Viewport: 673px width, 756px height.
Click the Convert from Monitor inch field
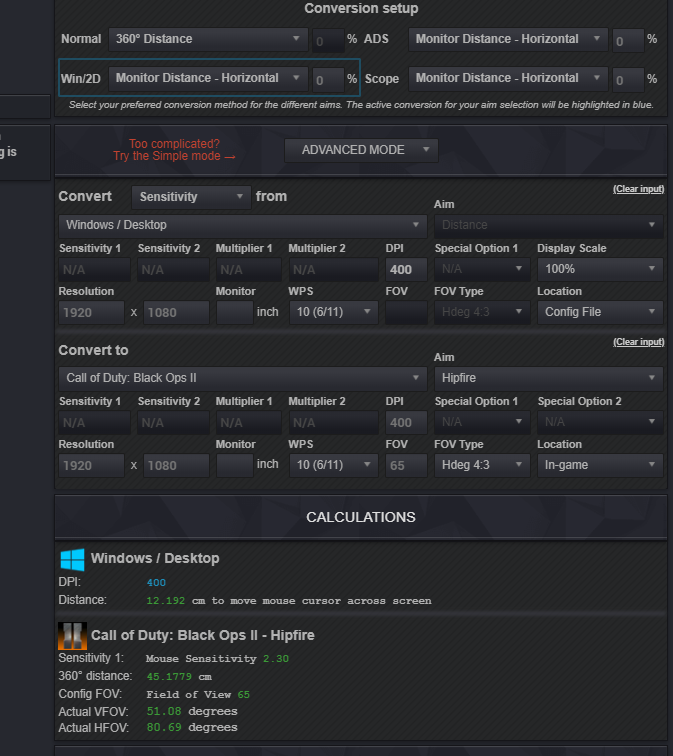tap(235, 312)
